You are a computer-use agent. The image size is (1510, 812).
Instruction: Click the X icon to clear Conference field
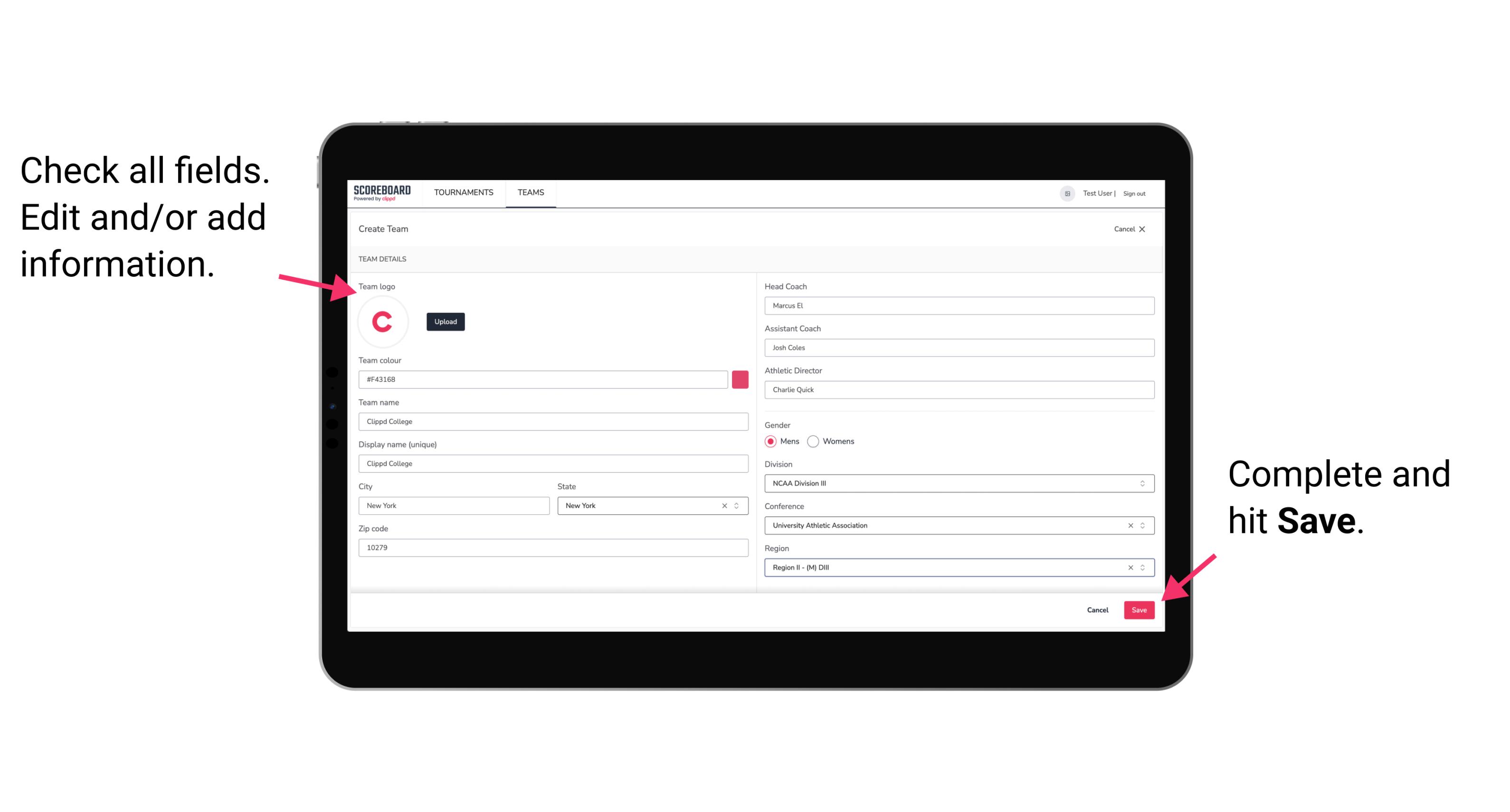(x=1128, y=525)
